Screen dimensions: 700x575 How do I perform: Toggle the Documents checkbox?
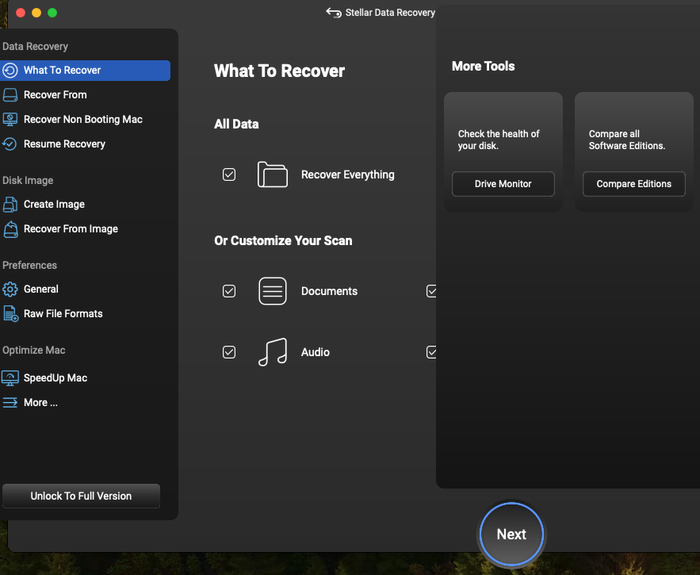click(229, 291)
